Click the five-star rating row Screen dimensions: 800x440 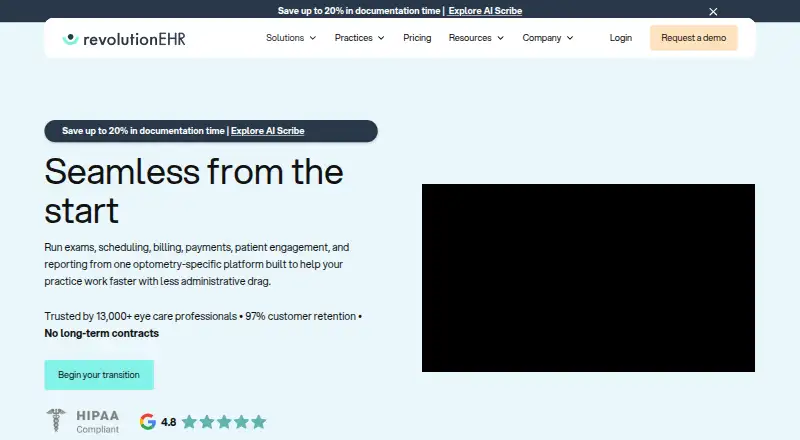(x=224, y=422)
